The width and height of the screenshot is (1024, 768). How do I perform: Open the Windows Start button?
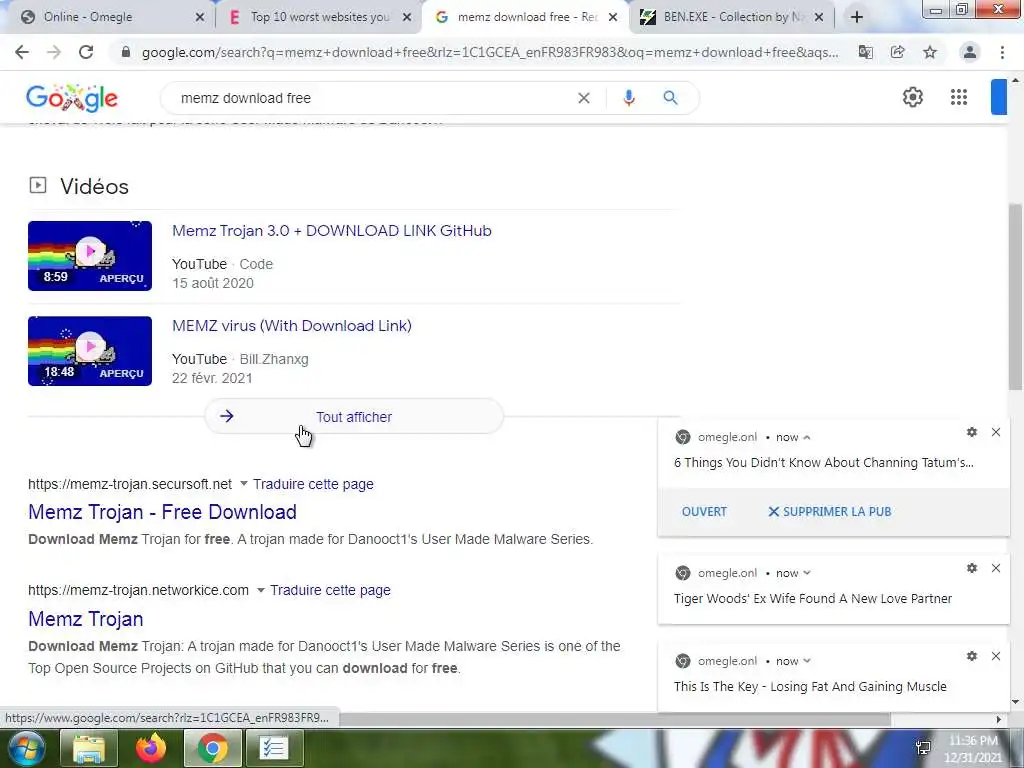[x=26, y=748]
